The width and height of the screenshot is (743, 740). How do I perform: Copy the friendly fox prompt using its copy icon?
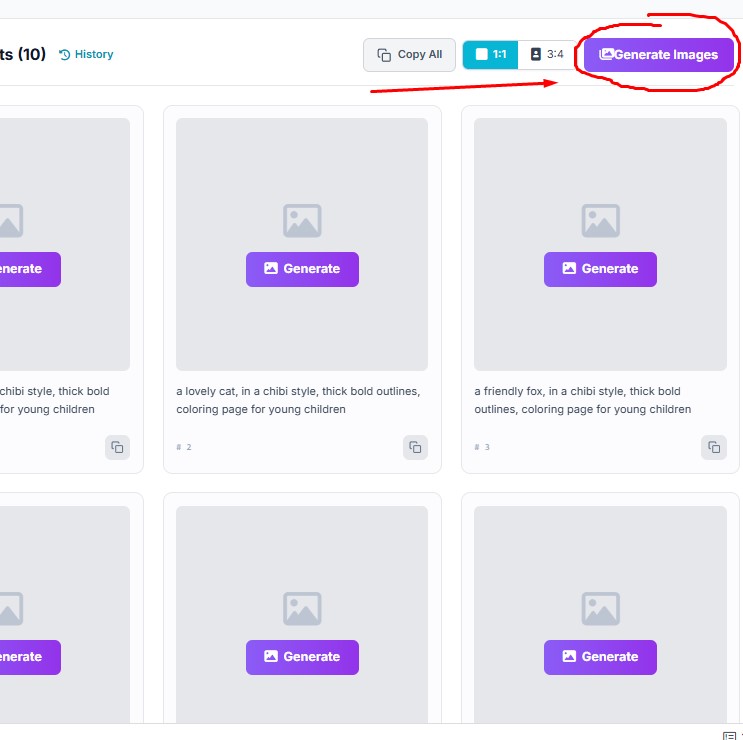(x=713, y=447)
